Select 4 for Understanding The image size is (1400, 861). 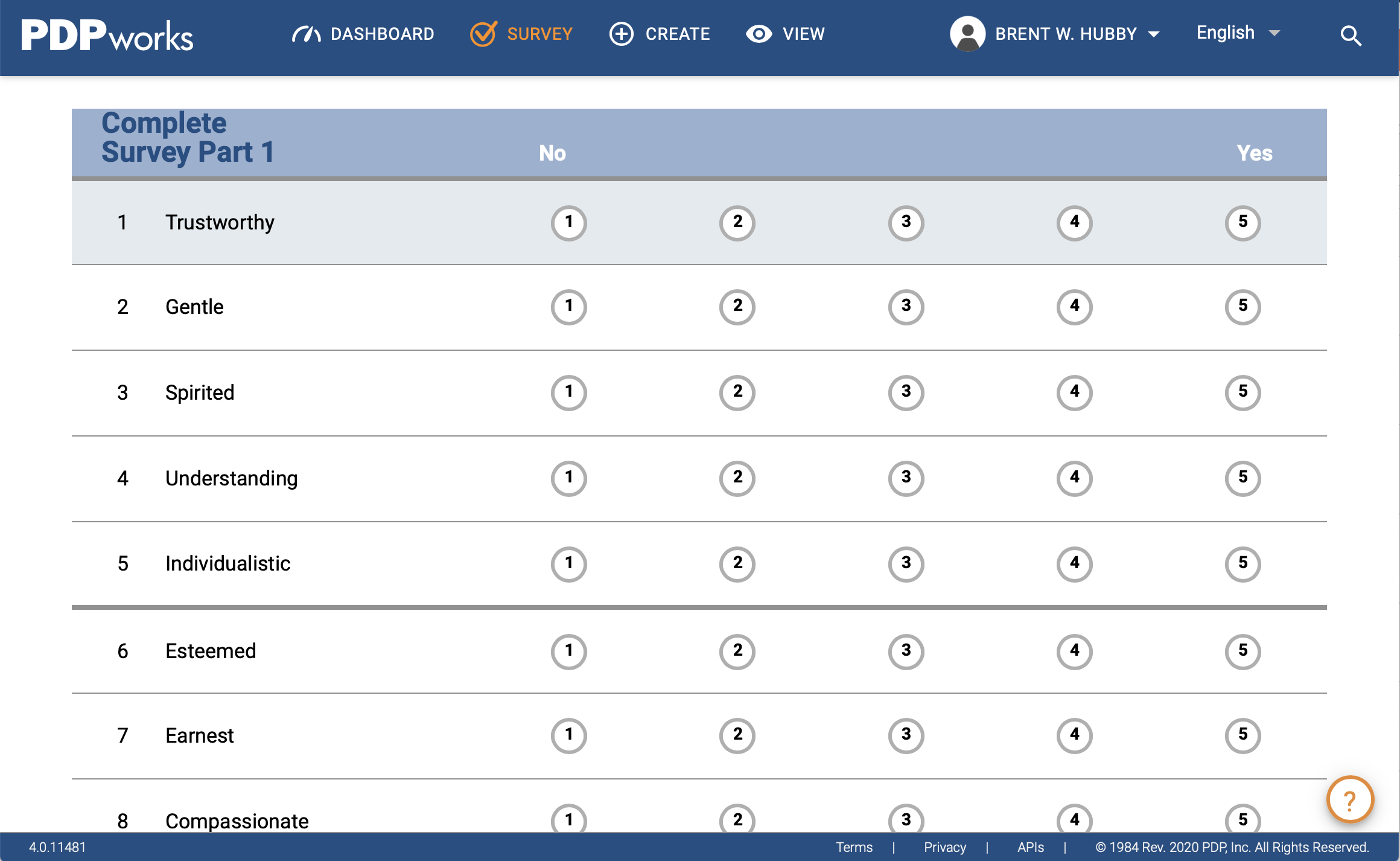[x=1074, y=478]
